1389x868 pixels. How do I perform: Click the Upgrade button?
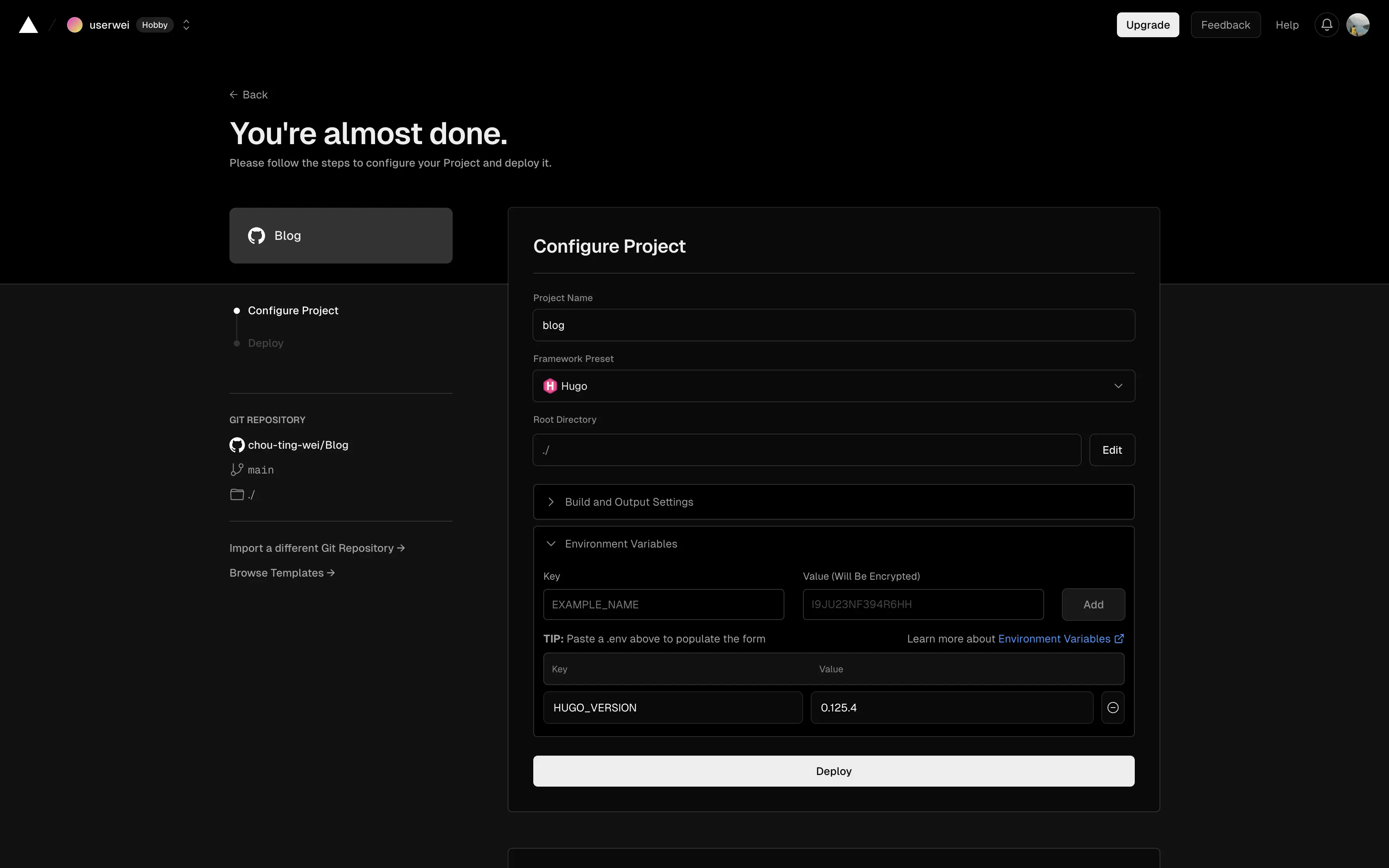point(1148,25)
